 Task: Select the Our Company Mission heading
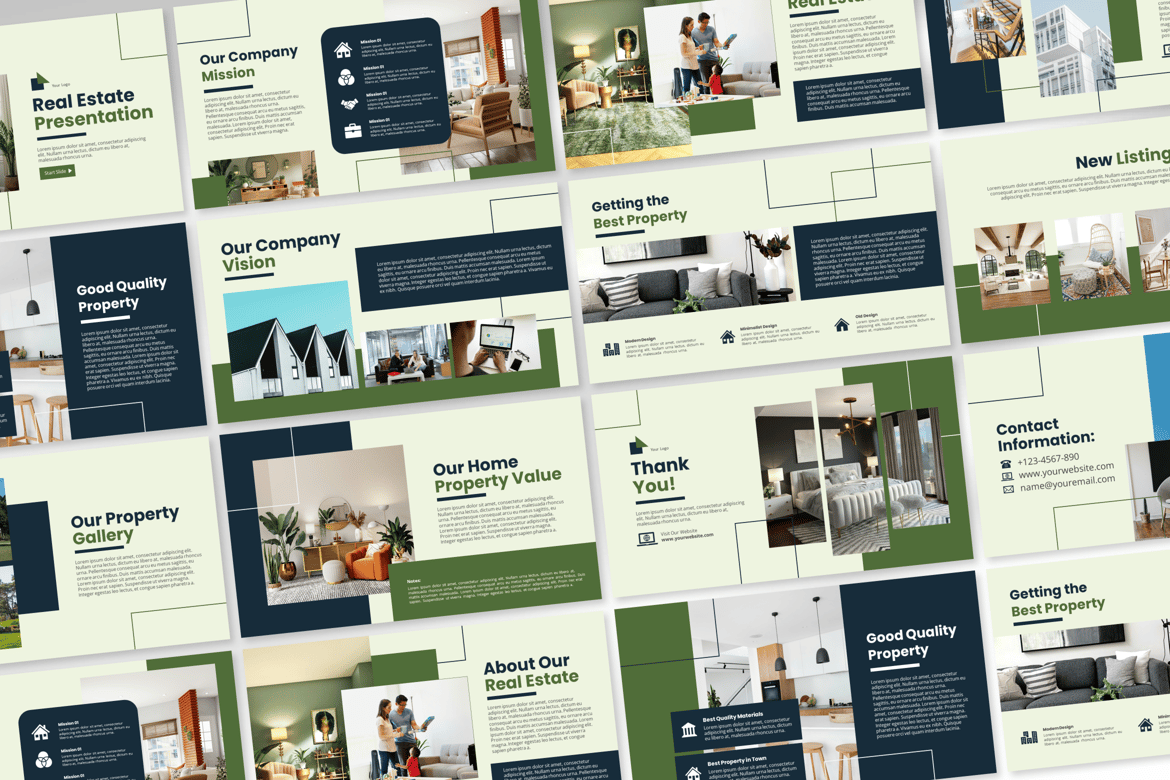248,64
